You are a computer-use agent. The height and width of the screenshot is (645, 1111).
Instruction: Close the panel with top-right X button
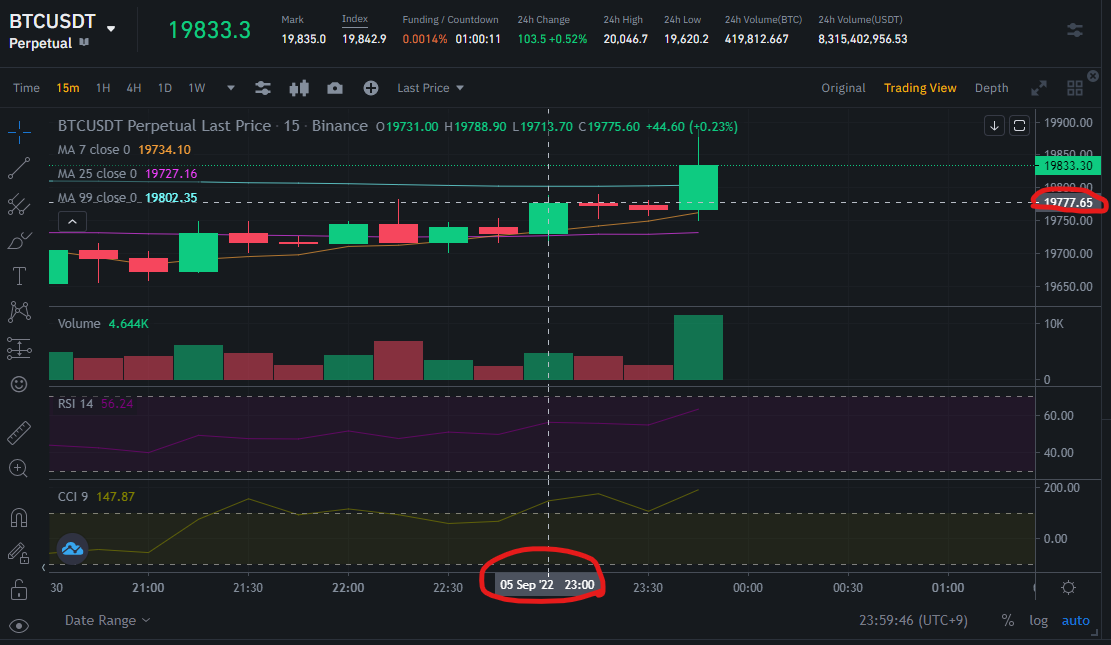1093,76
